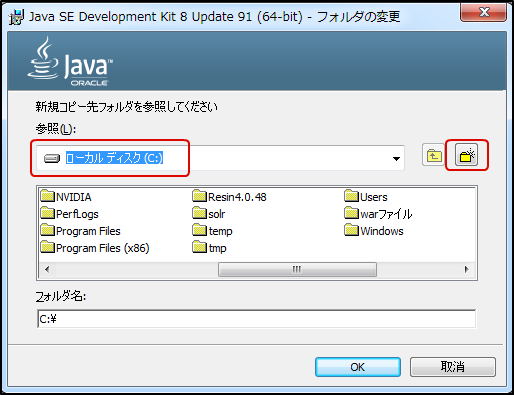Select the warファイル folder
Viewport: 514px width, 395px height.
[x=378, y=213]
